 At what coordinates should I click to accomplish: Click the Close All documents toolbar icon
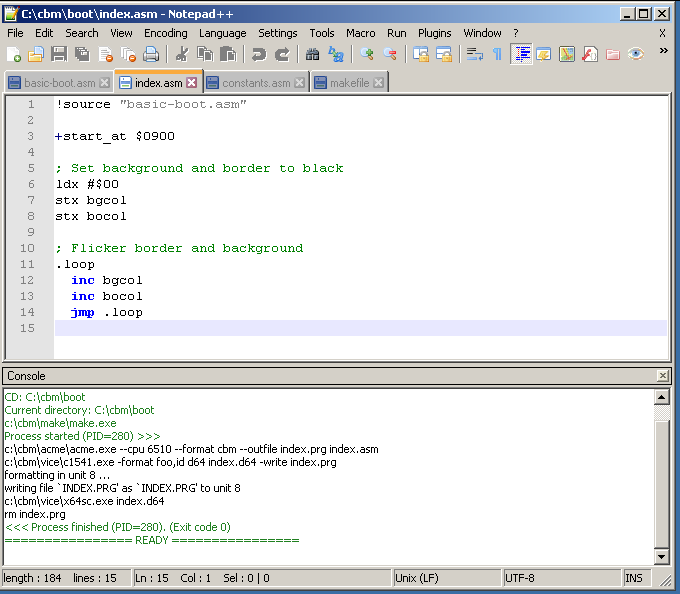tap(128, 55)
